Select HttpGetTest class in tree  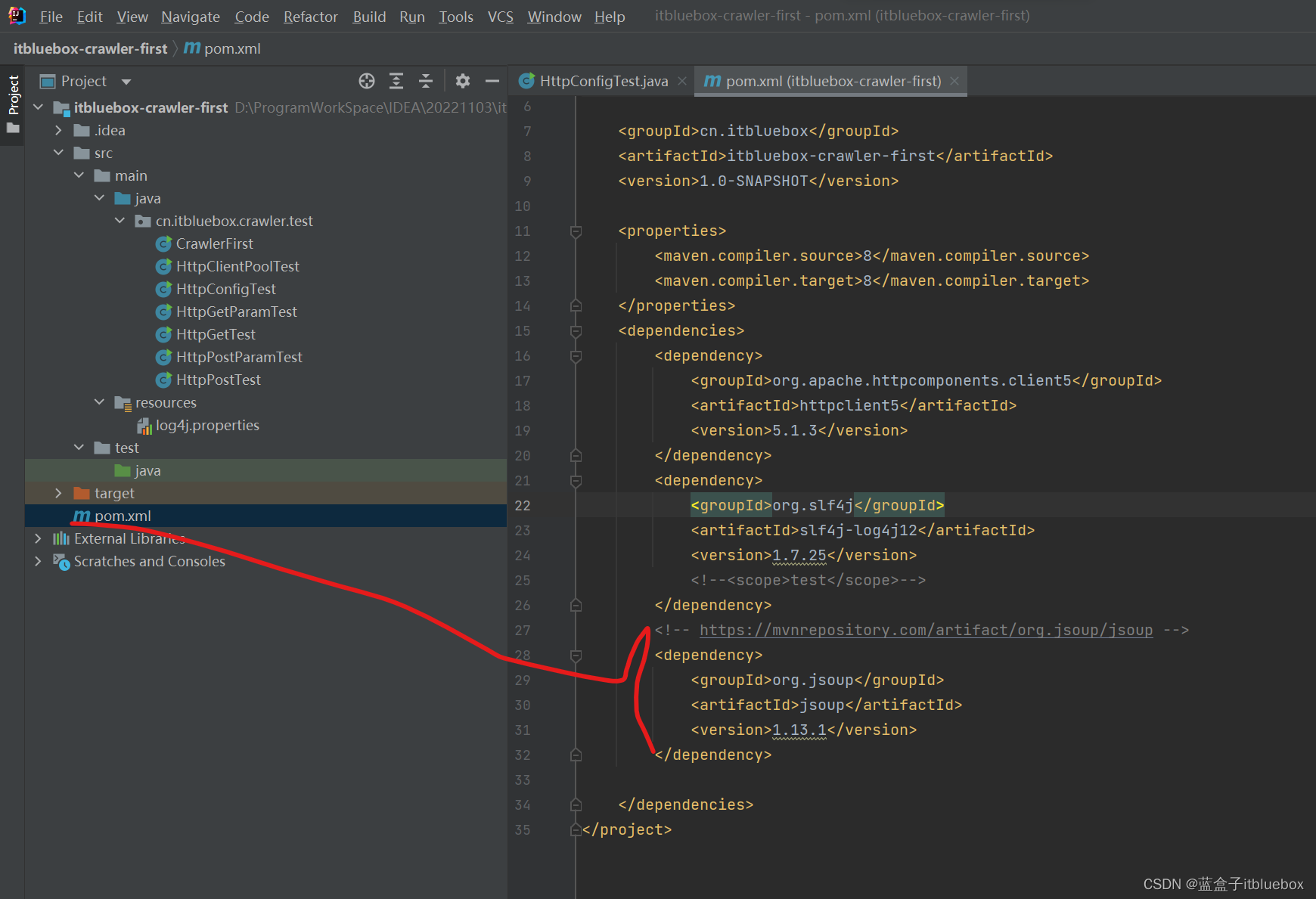216,334
